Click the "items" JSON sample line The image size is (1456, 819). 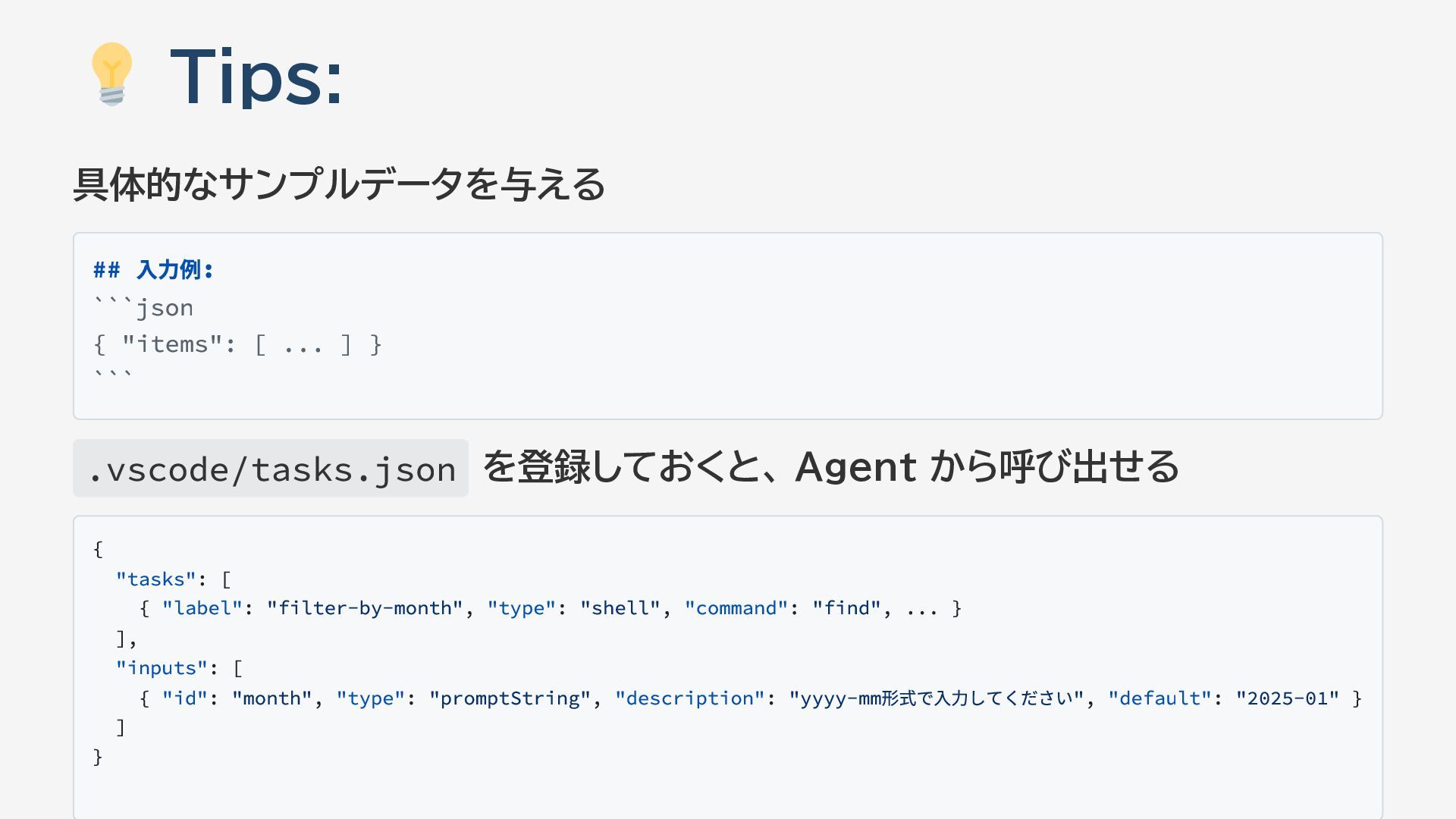[237, 344]
